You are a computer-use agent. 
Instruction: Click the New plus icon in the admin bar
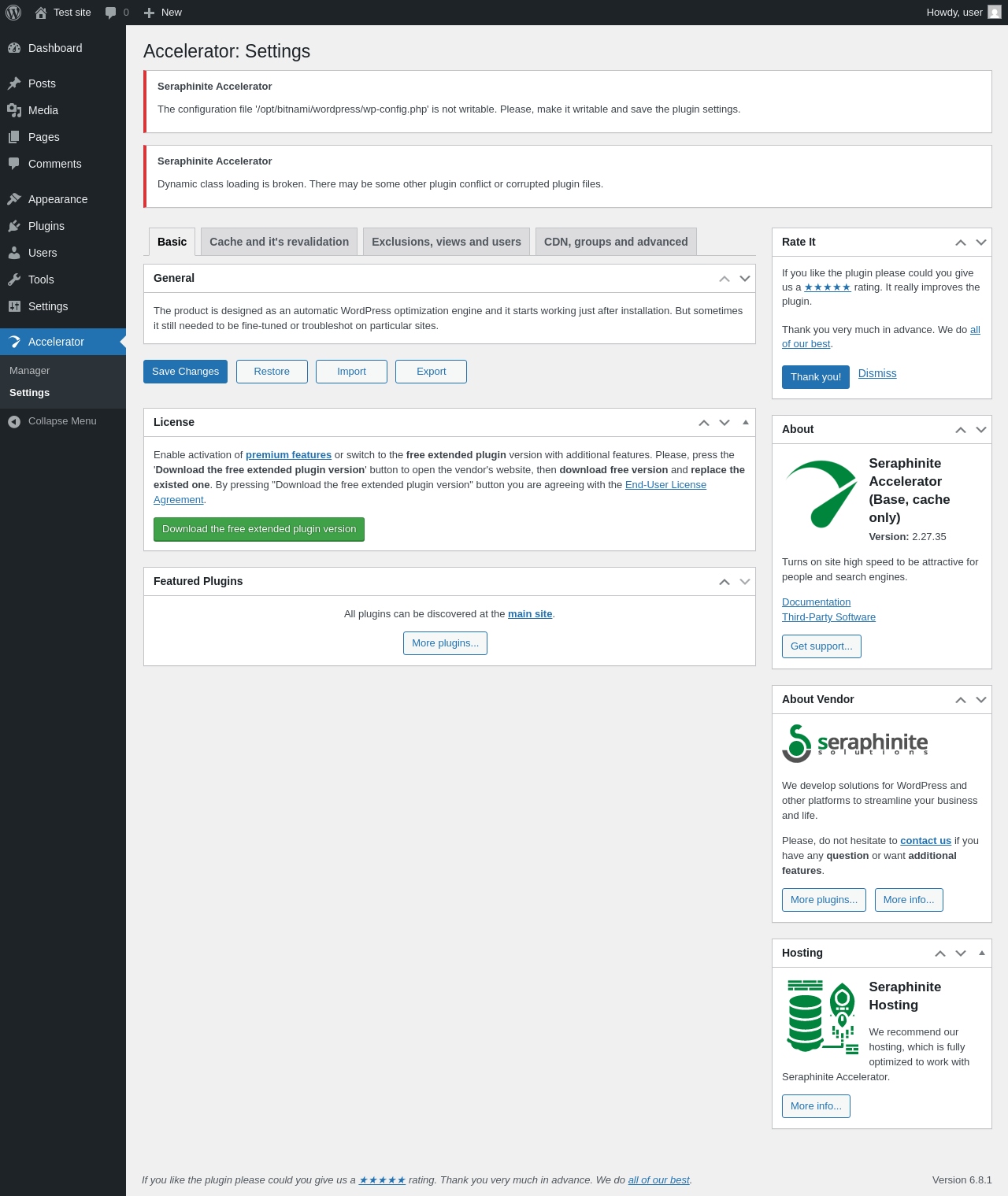click(149, 13)
